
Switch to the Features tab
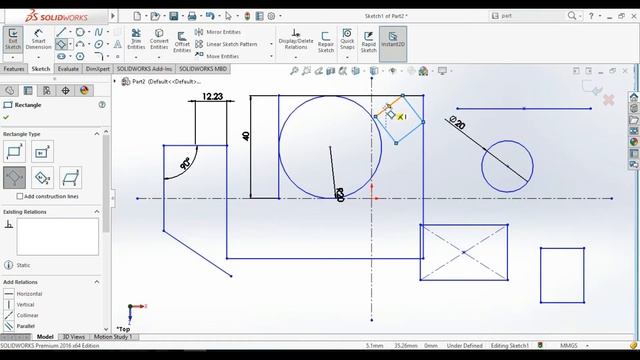pos(14,69)
